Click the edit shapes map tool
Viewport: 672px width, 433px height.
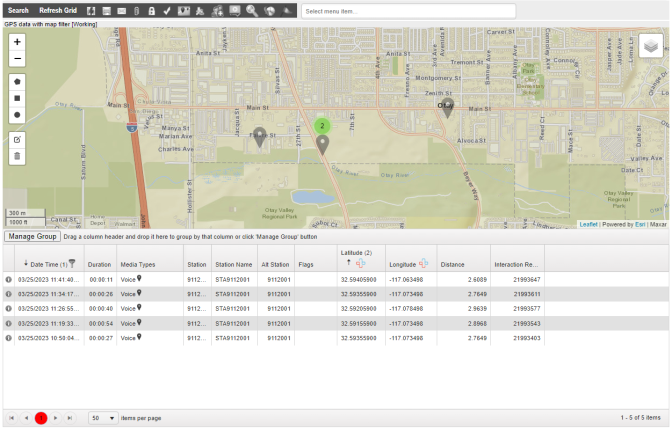(17, 139)
